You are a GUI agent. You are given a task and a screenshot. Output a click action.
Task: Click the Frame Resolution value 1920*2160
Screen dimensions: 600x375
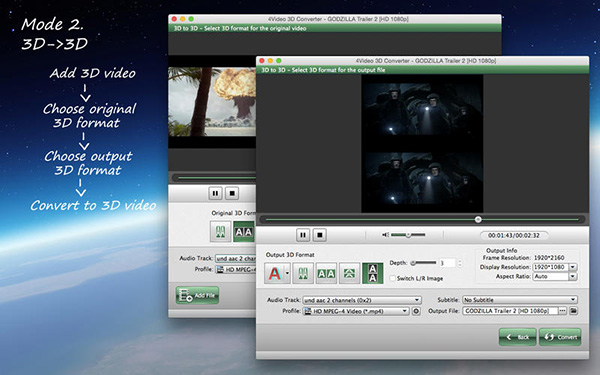[x=549, y=258]
